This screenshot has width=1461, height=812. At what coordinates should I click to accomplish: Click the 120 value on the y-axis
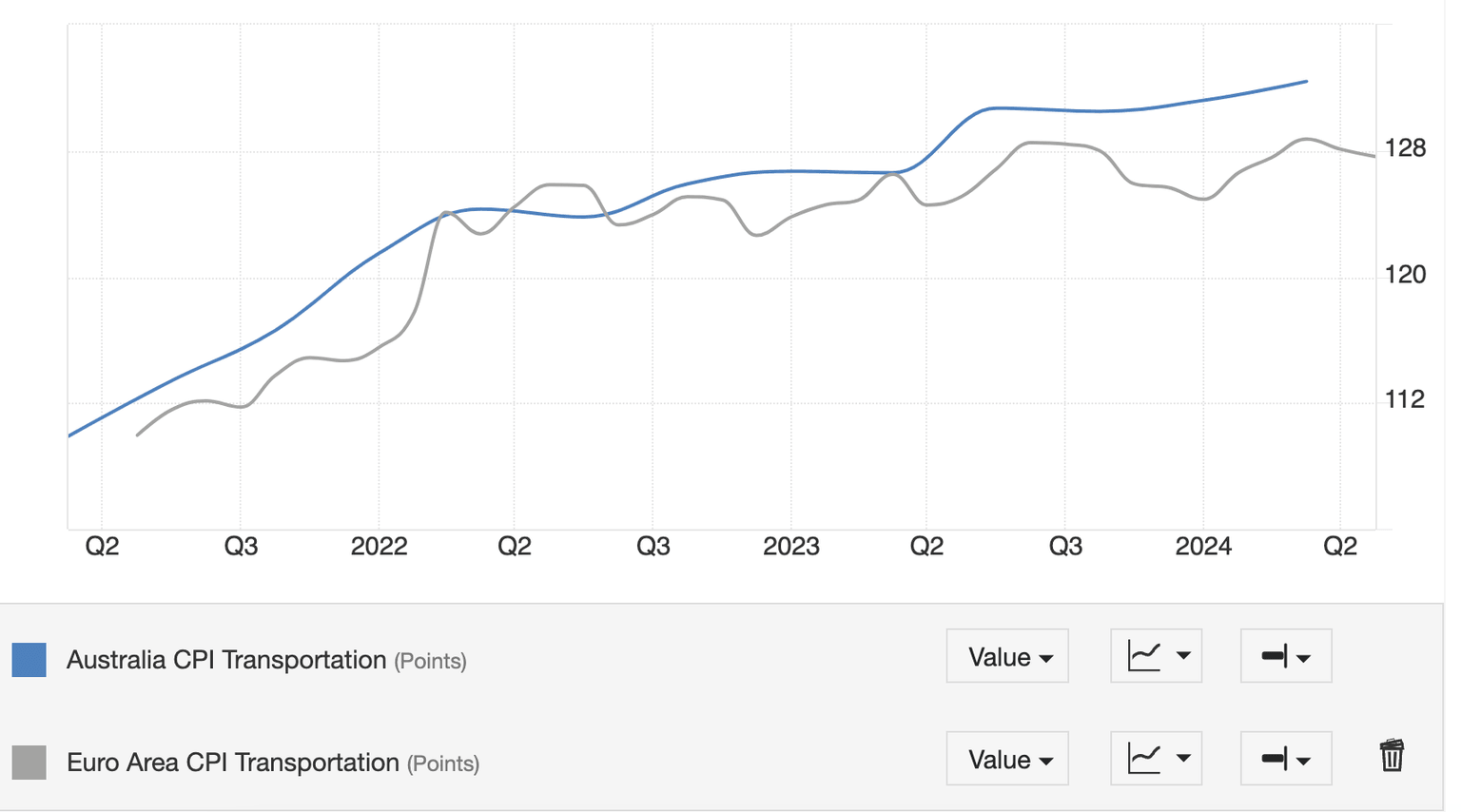coord(1405,275)
